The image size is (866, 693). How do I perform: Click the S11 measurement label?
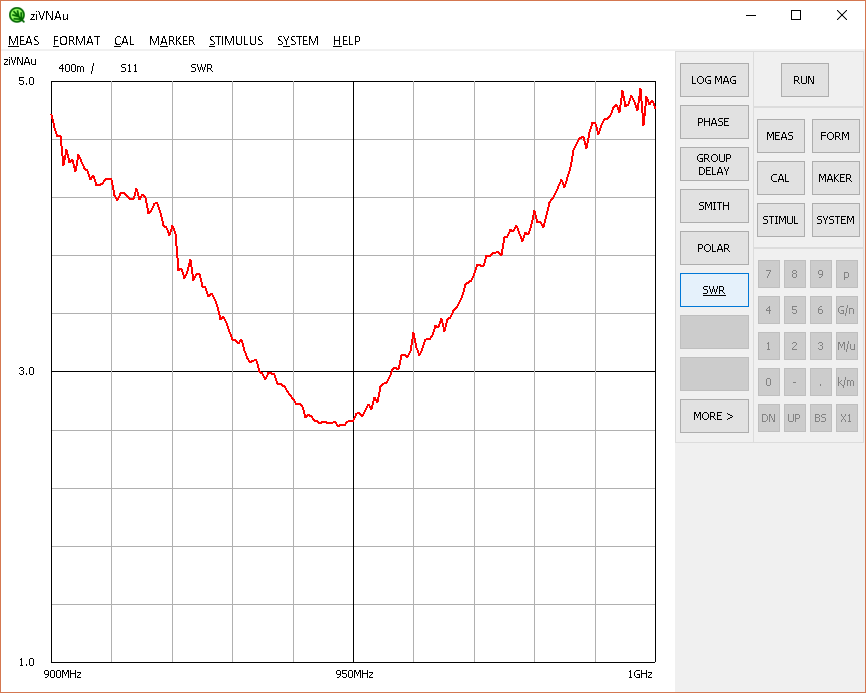[129, 68]
